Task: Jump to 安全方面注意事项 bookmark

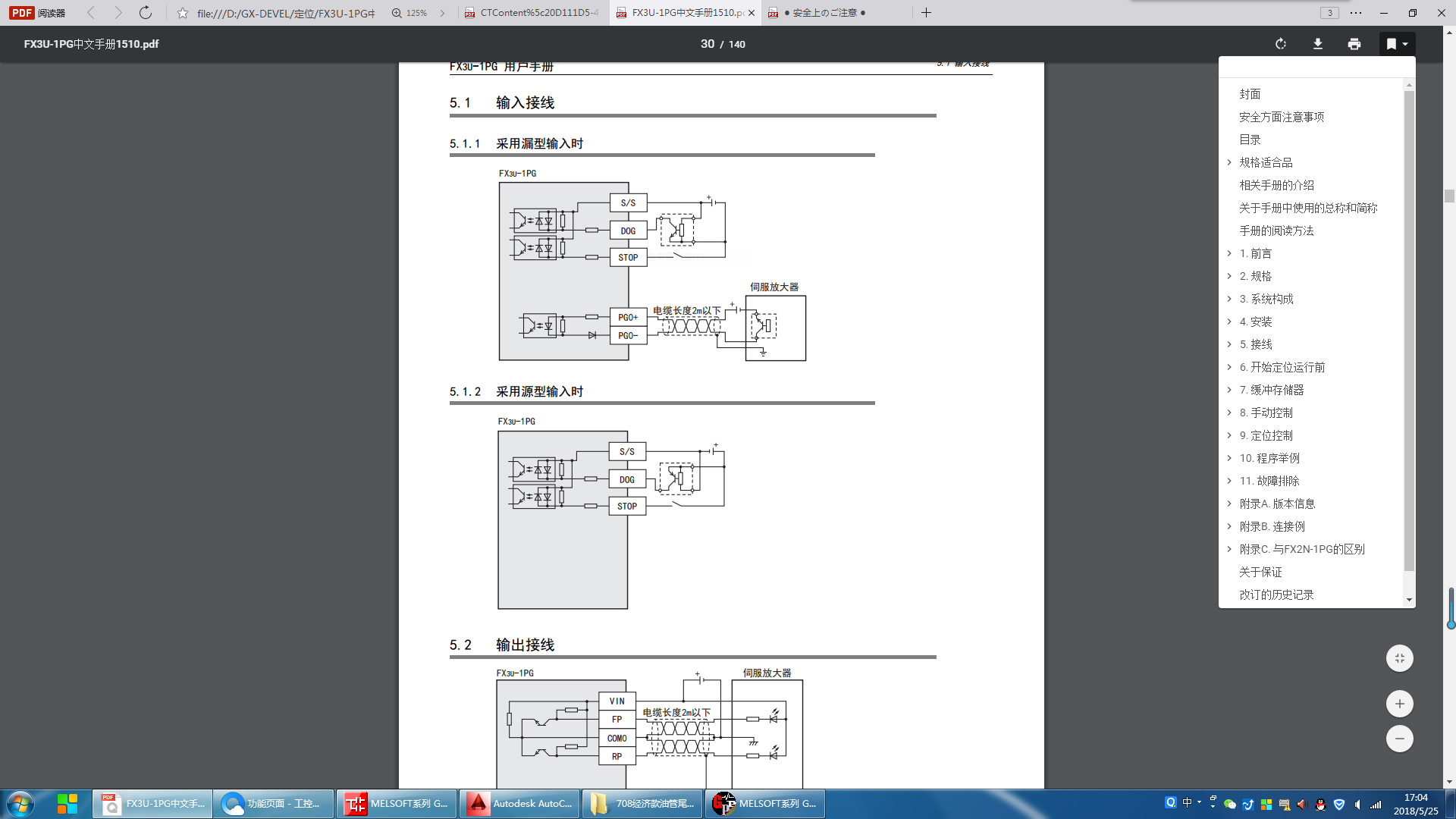Action: [1282, 117]
